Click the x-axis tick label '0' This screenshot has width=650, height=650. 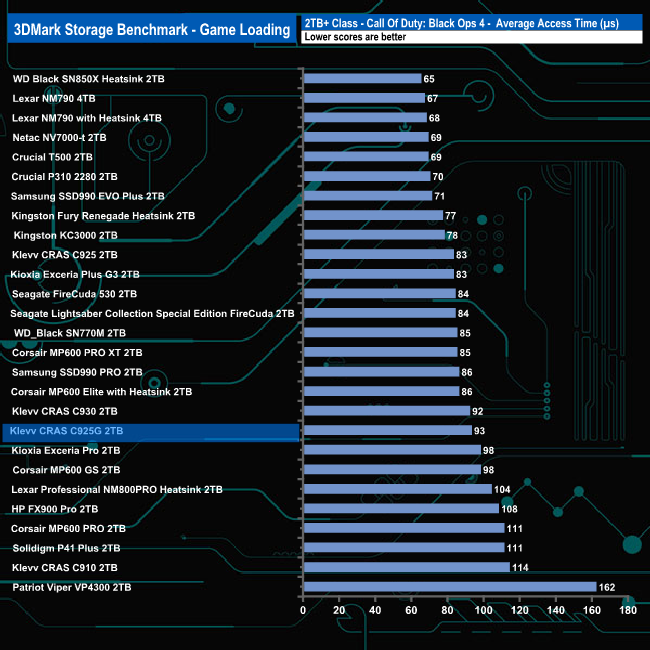coord(303,610)
